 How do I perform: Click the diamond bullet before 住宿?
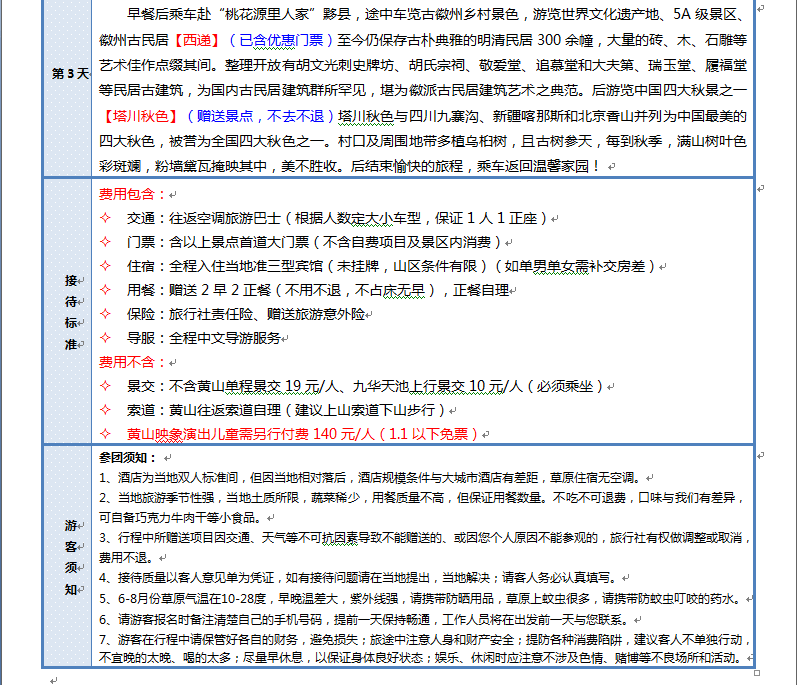click(x=106, y=265)
